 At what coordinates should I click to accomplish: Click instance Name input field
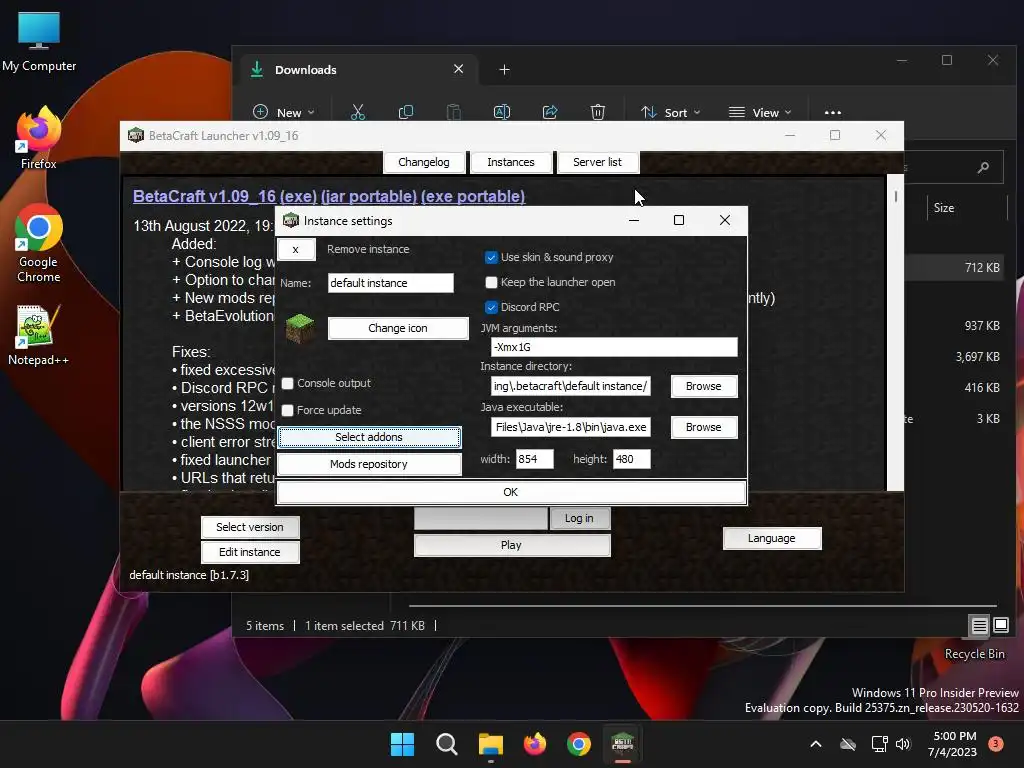coord(391,283)
